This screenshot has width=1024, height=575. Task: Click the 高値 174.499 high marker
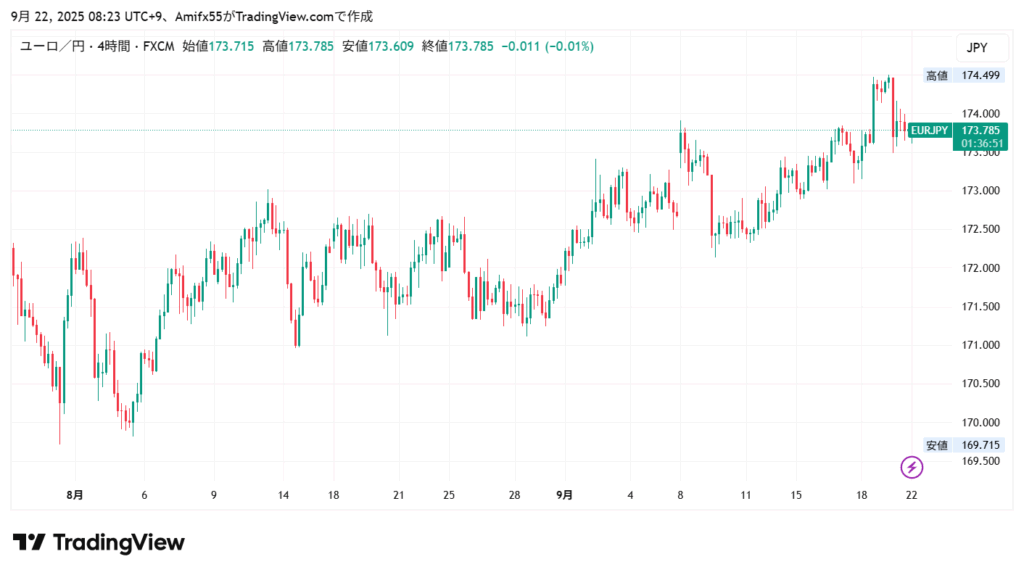(x=962, y=75)
